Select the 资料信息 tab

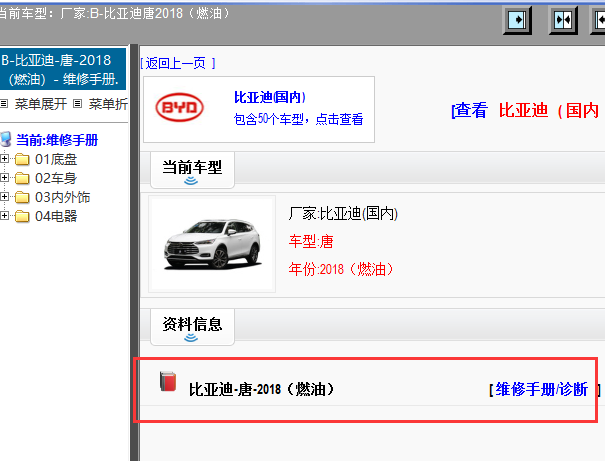(x=192, y=327)
